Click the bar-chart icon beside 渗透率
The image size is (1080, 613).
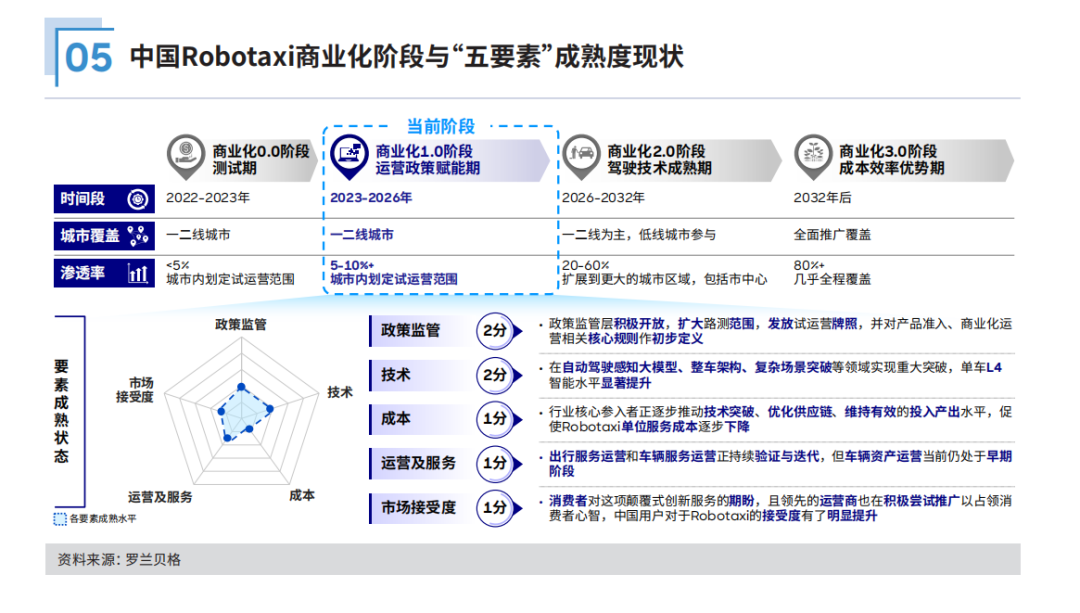pos(139,273)
